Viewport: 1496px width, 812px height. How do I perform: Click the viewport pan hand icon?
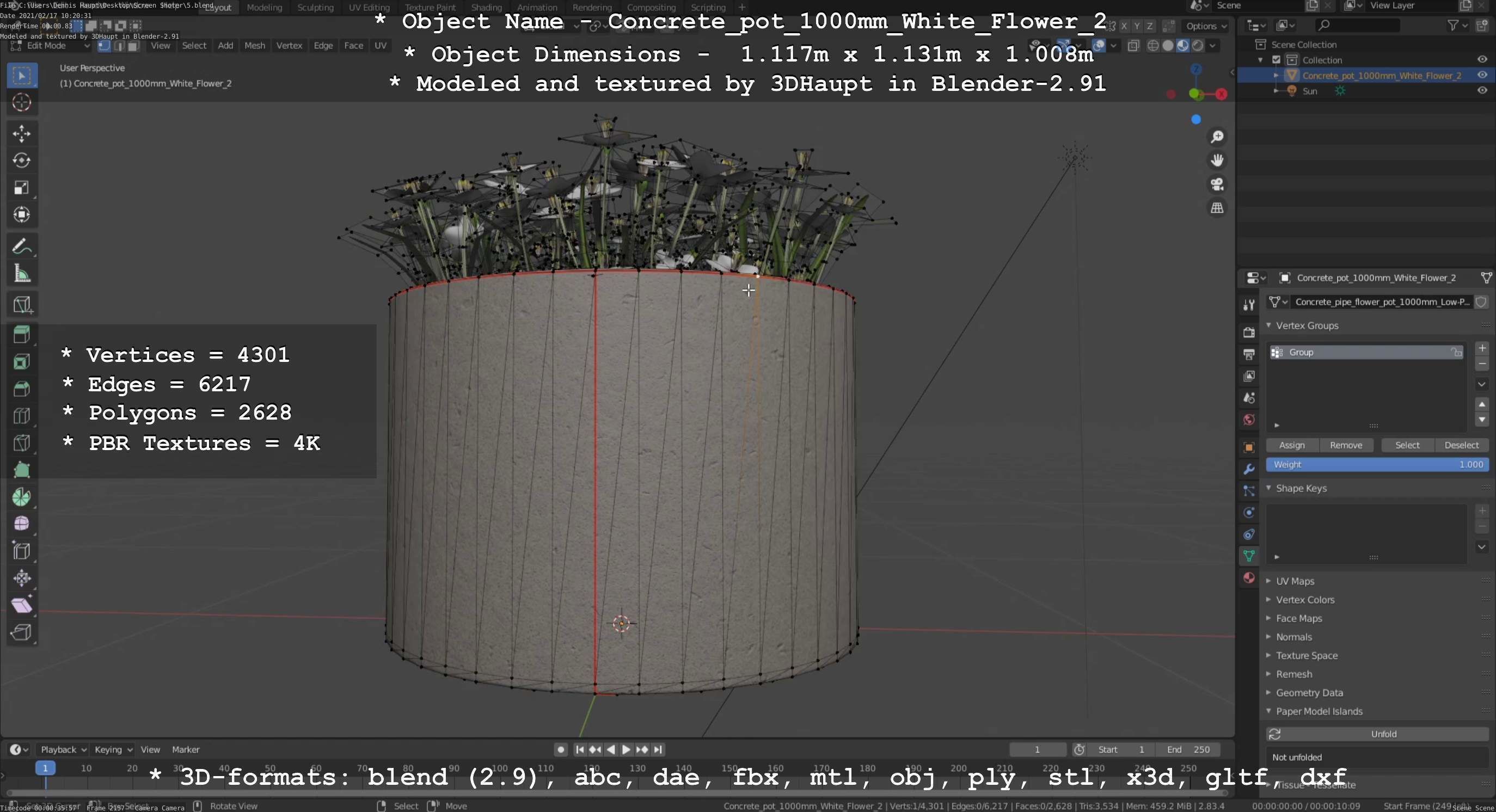coord(1217,160)
